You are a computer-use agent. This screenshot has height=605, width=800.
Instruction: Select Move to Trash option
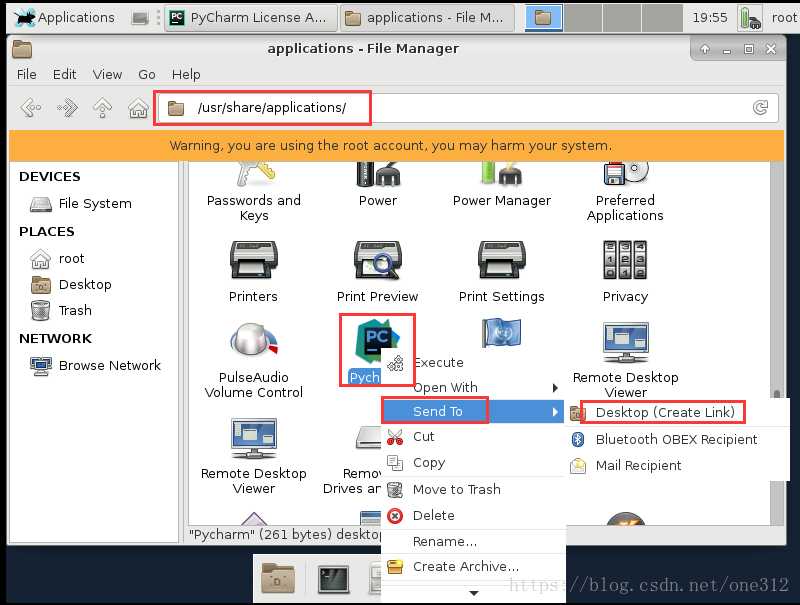pos(473,489)
